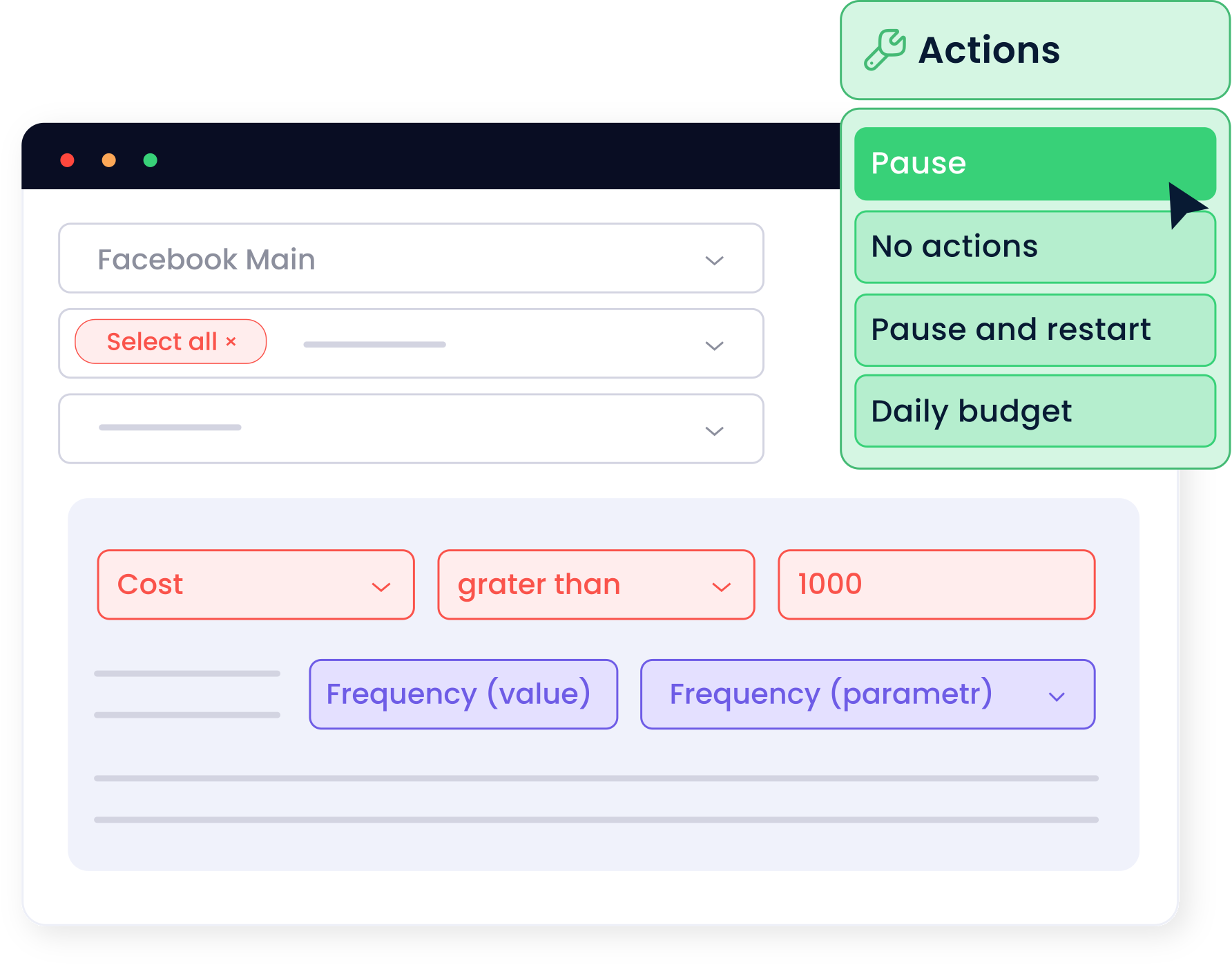Click the 1000 value input field
Image resolution: width=1232 pixels, height=965 pixels.
coord(937,585)
